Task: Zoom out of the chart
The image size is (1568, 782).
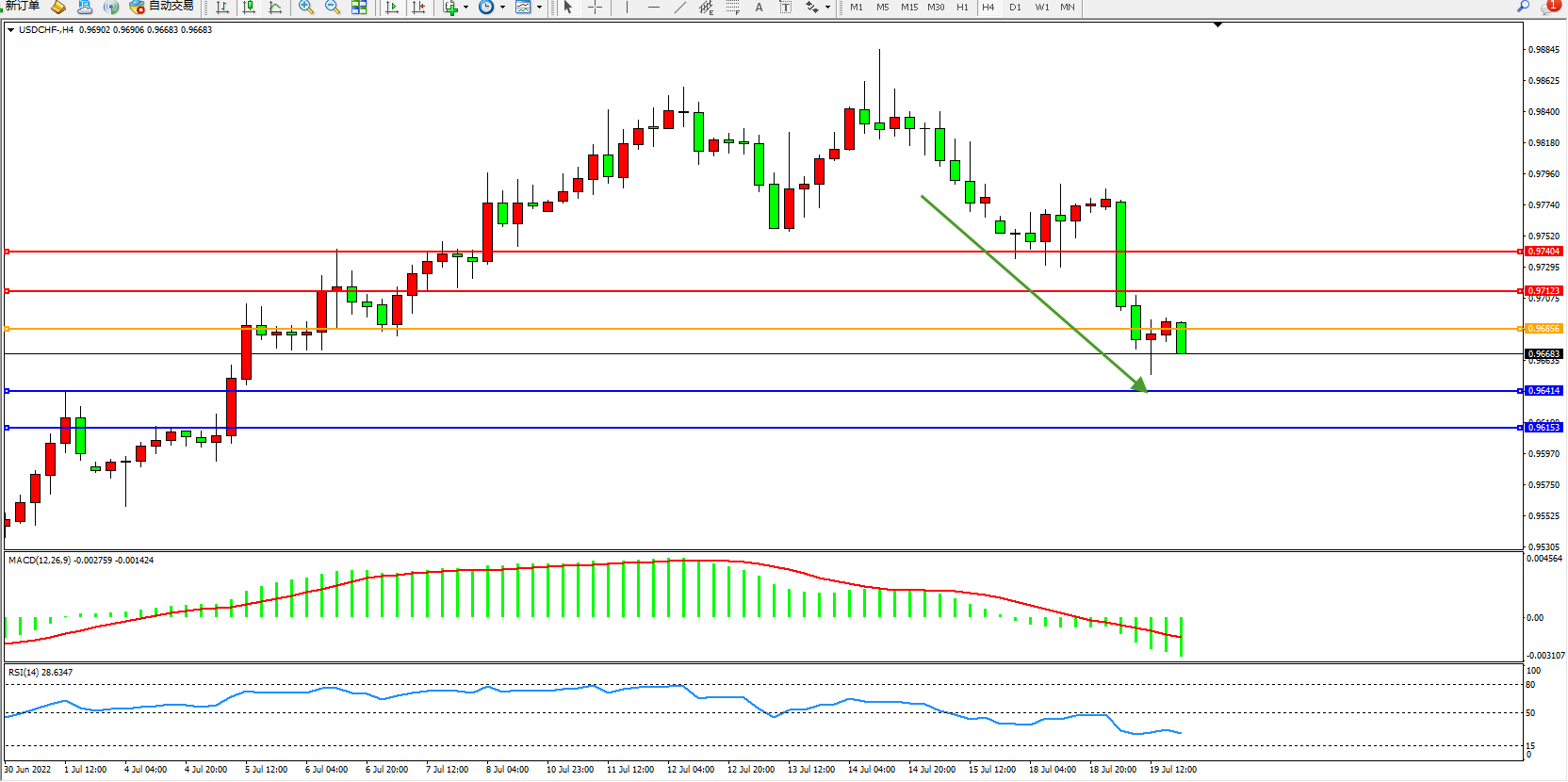Action: (333, 8)
